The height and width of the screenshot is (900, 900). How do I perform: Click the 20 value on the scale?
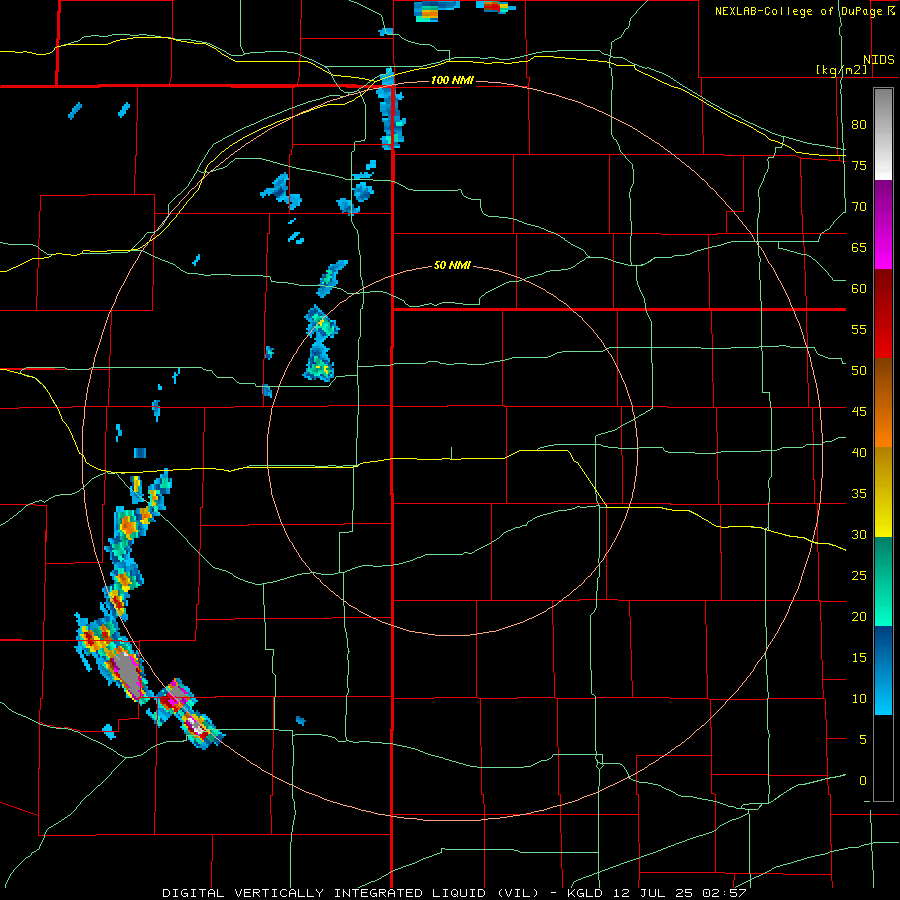coord(859,616)
